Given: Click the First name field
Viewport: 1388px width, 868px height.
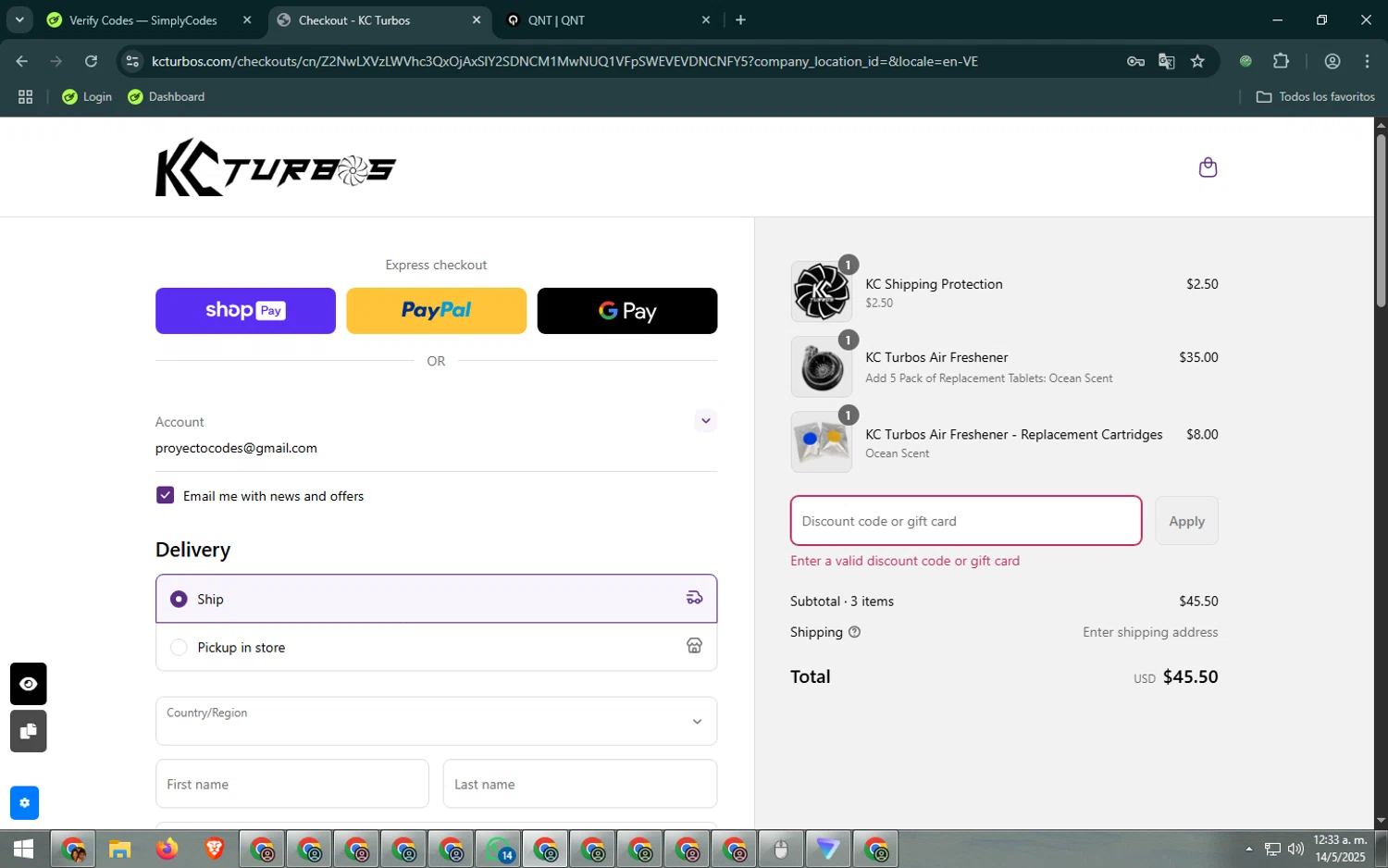Looking at the screenshot, I should [x=292, y=784].
